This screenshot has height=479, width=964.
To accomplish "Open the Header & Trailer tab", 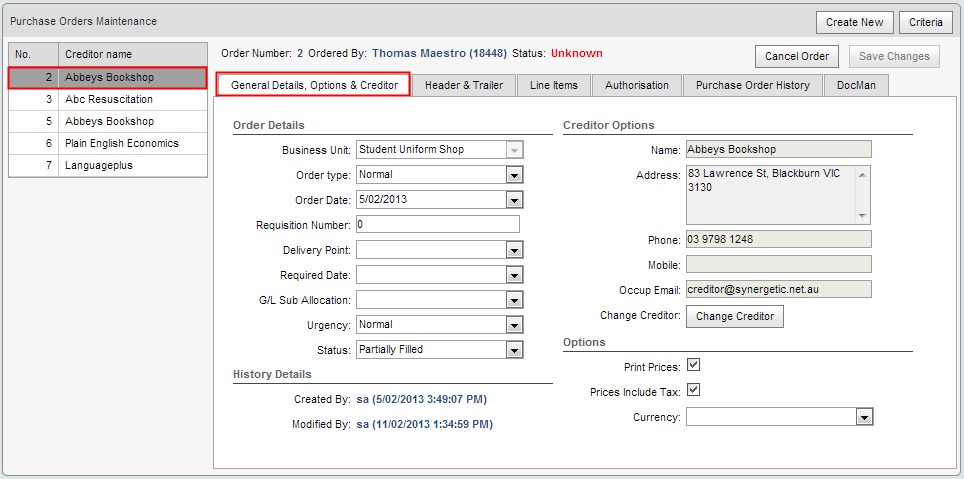I will point(464,85).
